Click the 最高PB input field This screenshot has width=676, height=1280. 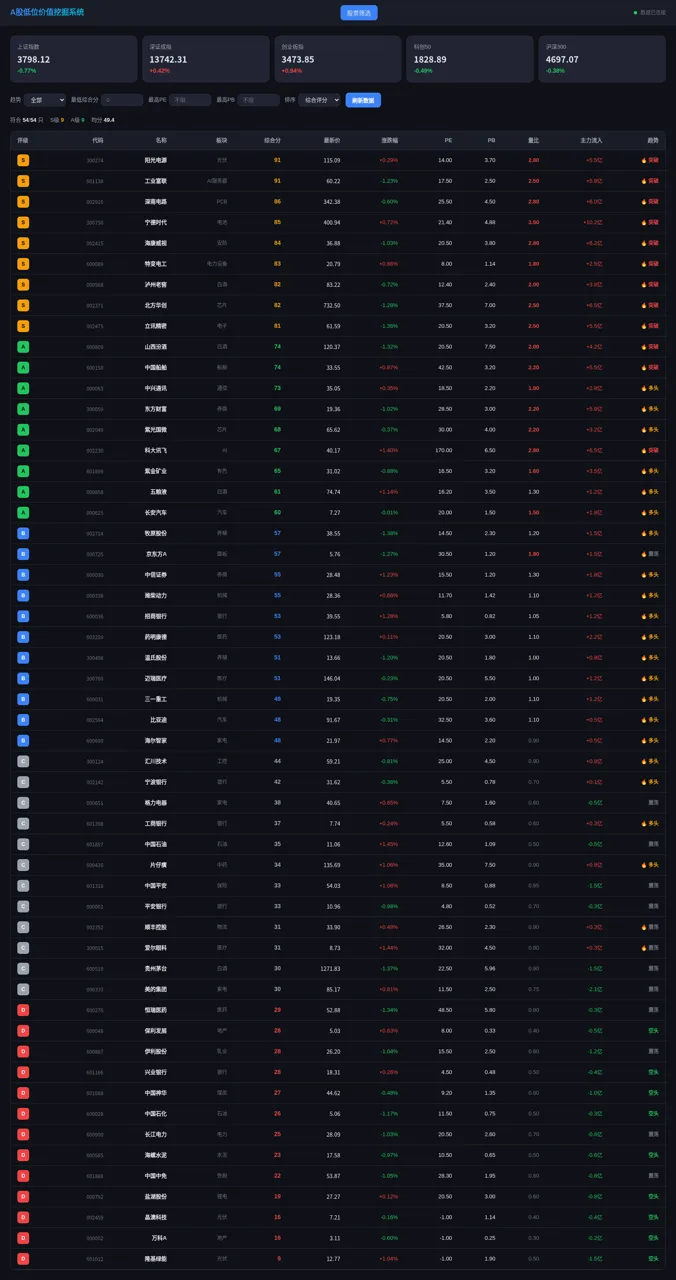click(259, 100)
